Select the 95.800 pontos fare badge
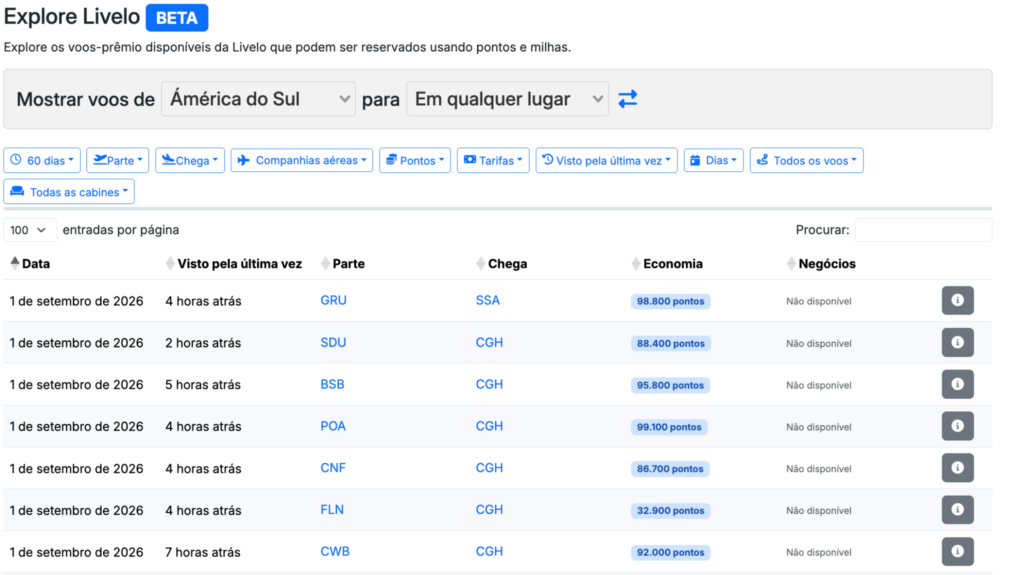1024x575 pixels. pos(671,385)
